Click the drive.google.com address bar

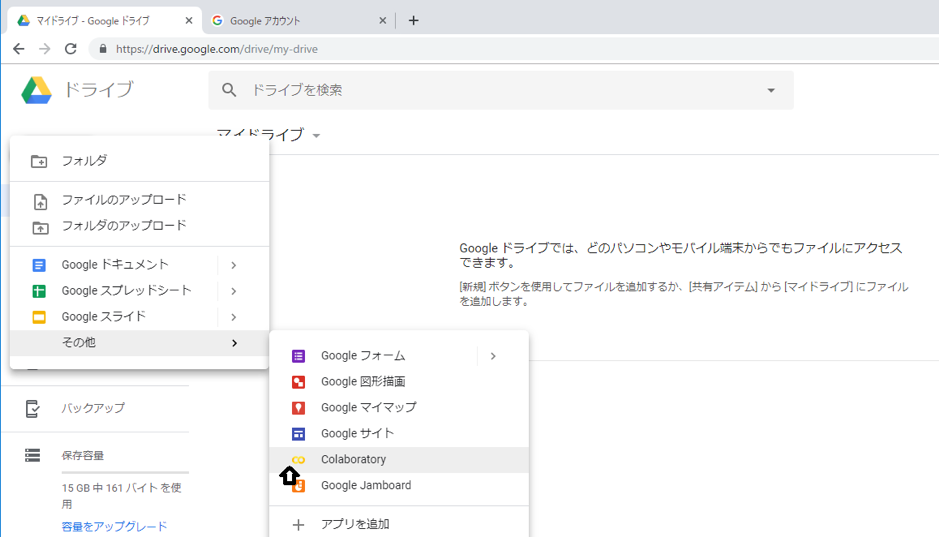click(514, 49)
